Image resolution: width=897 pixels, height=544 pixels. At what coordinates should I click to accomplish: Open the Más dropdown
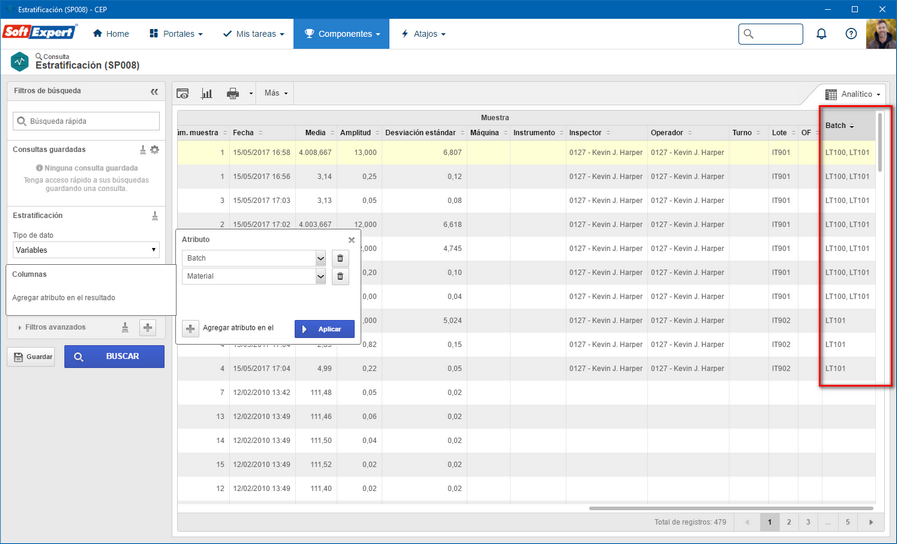point(276,93)
